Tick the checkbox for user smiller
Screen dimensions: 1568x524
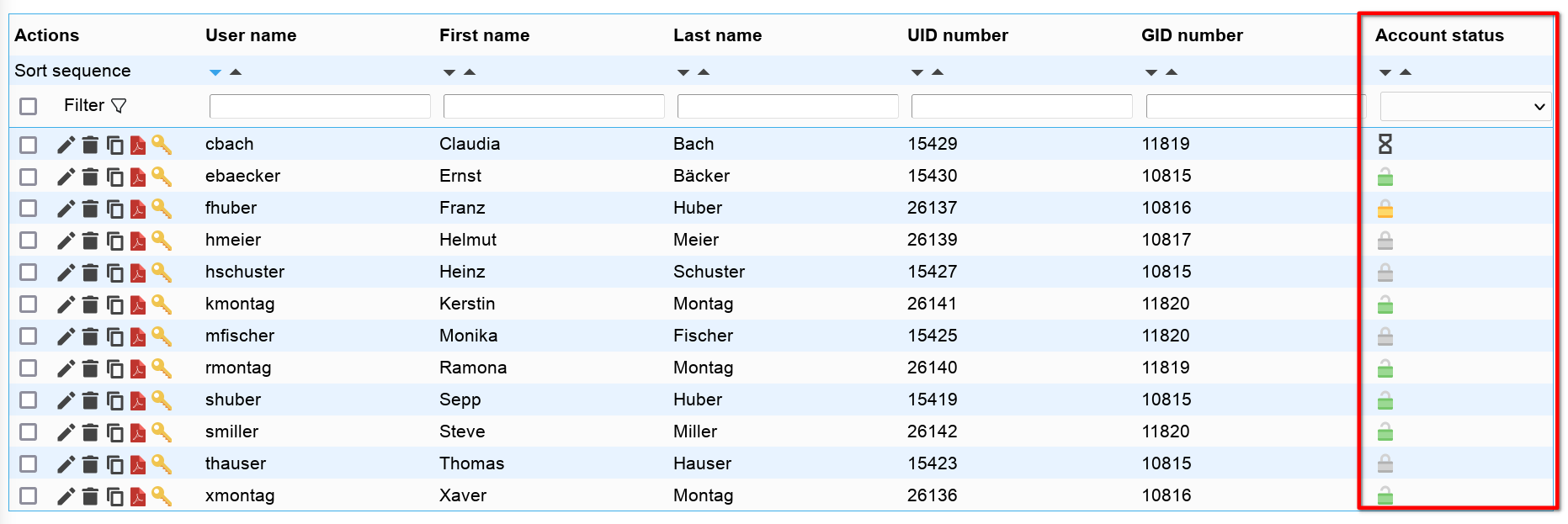click(29, 431)
